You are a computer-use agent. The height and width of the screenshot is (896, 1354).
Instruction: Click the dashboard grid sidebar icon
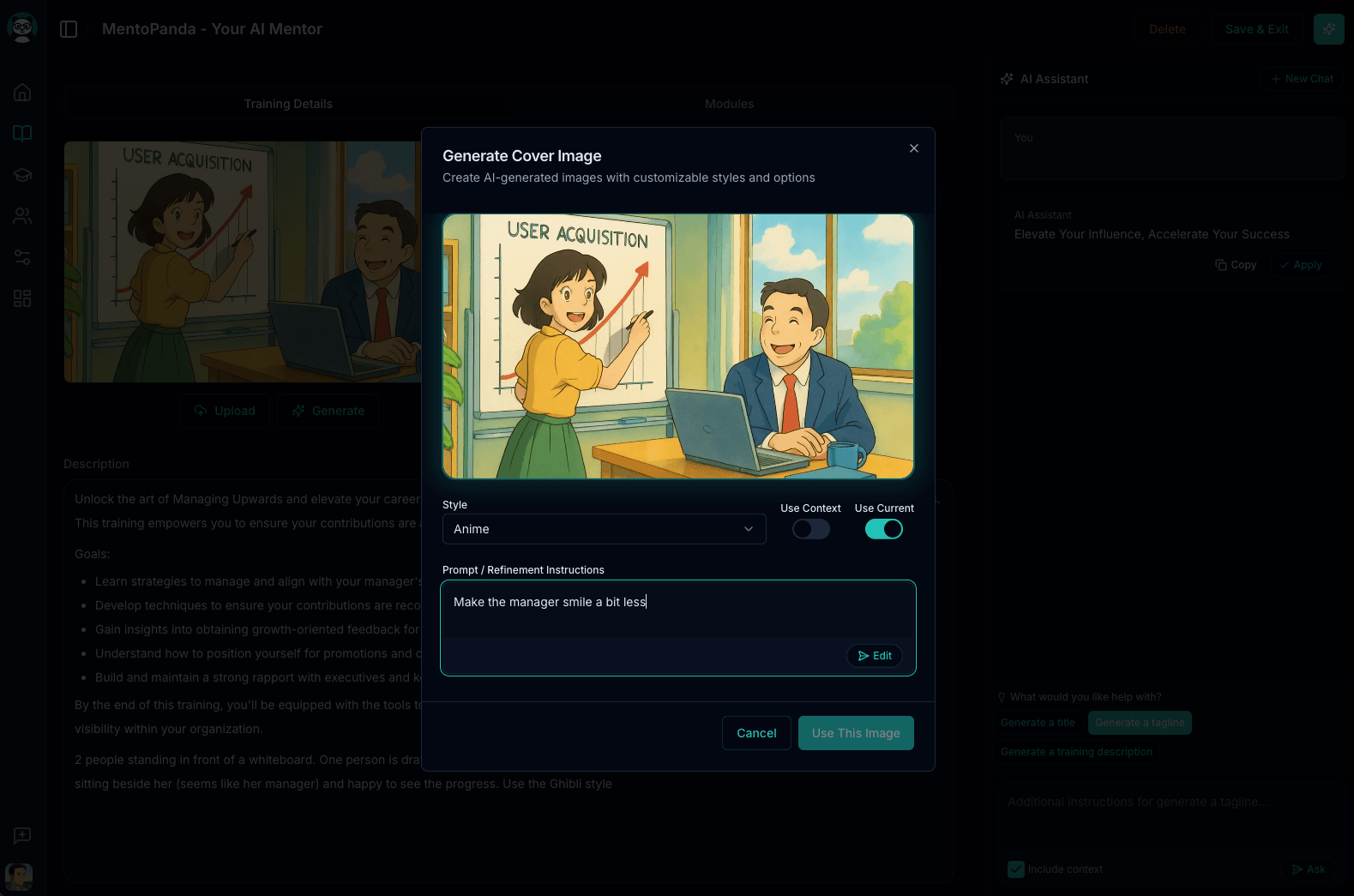[x=22, y=298]
